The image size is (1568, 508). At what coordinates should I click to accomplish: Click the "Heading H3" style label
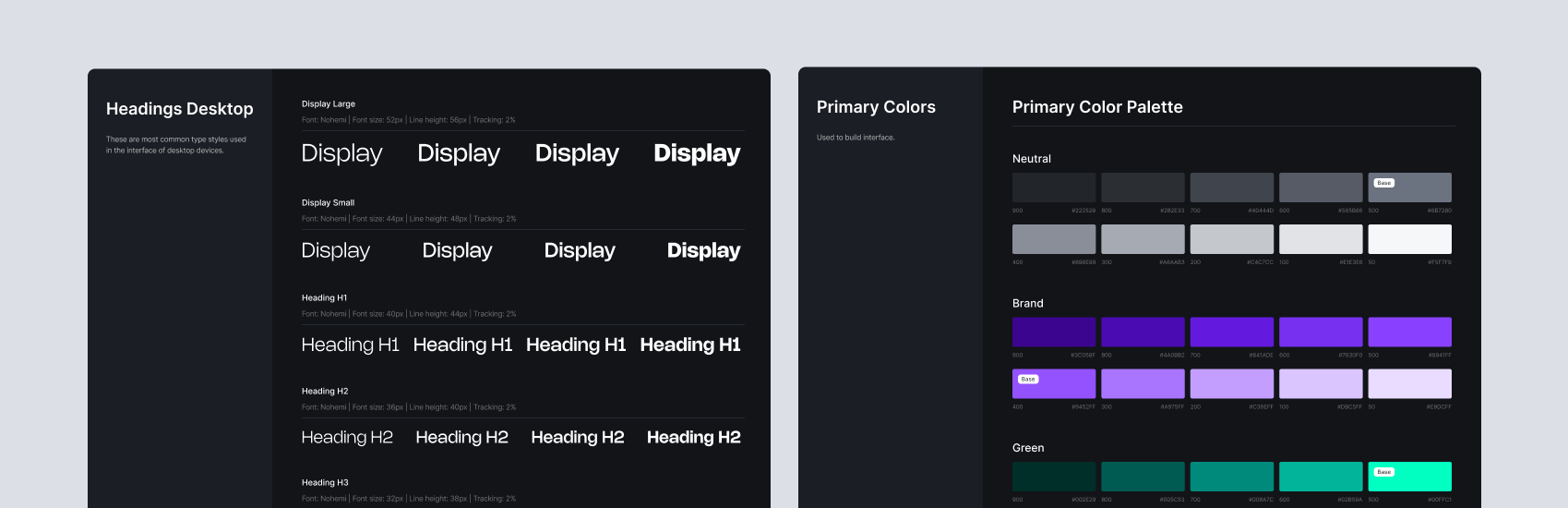pos(325,483)
